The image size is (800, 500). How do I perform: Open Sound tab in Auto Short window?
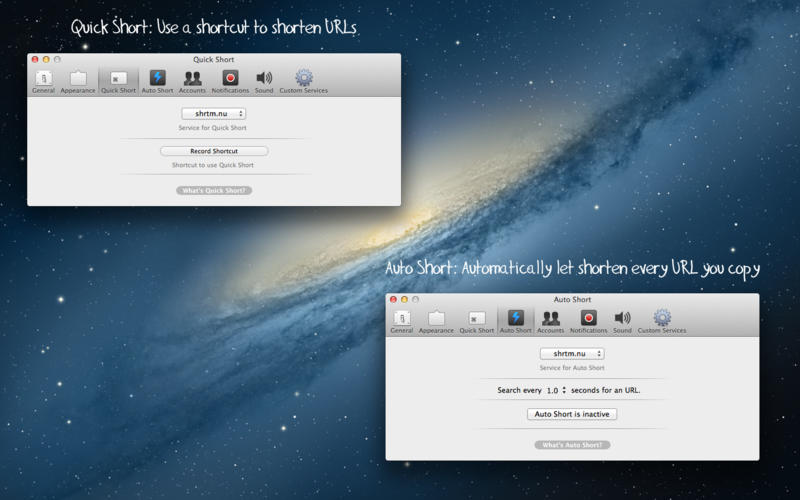(622, 322)
